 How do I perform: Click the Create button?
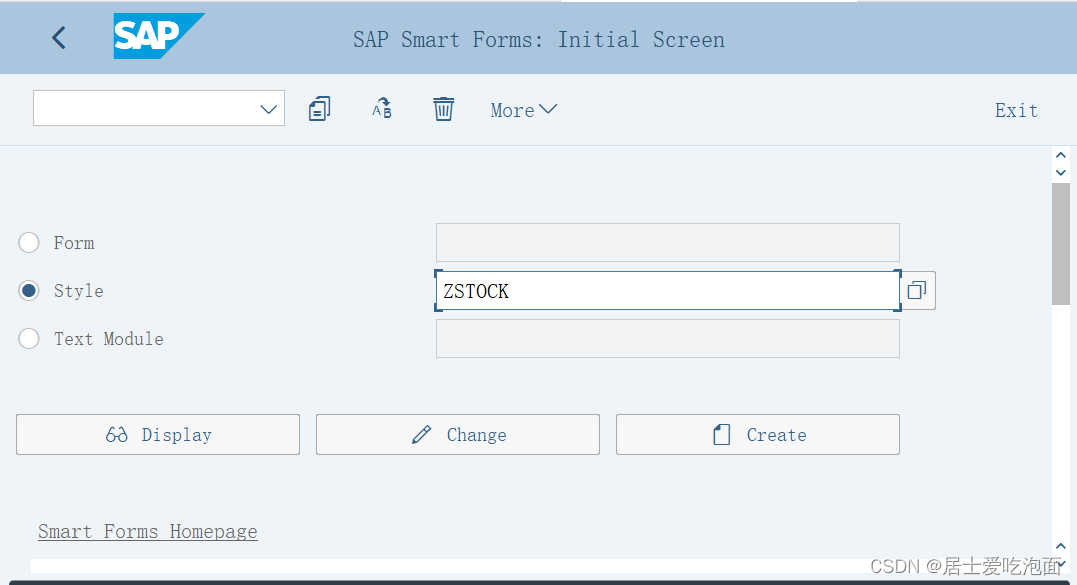[x=758, y=435]
